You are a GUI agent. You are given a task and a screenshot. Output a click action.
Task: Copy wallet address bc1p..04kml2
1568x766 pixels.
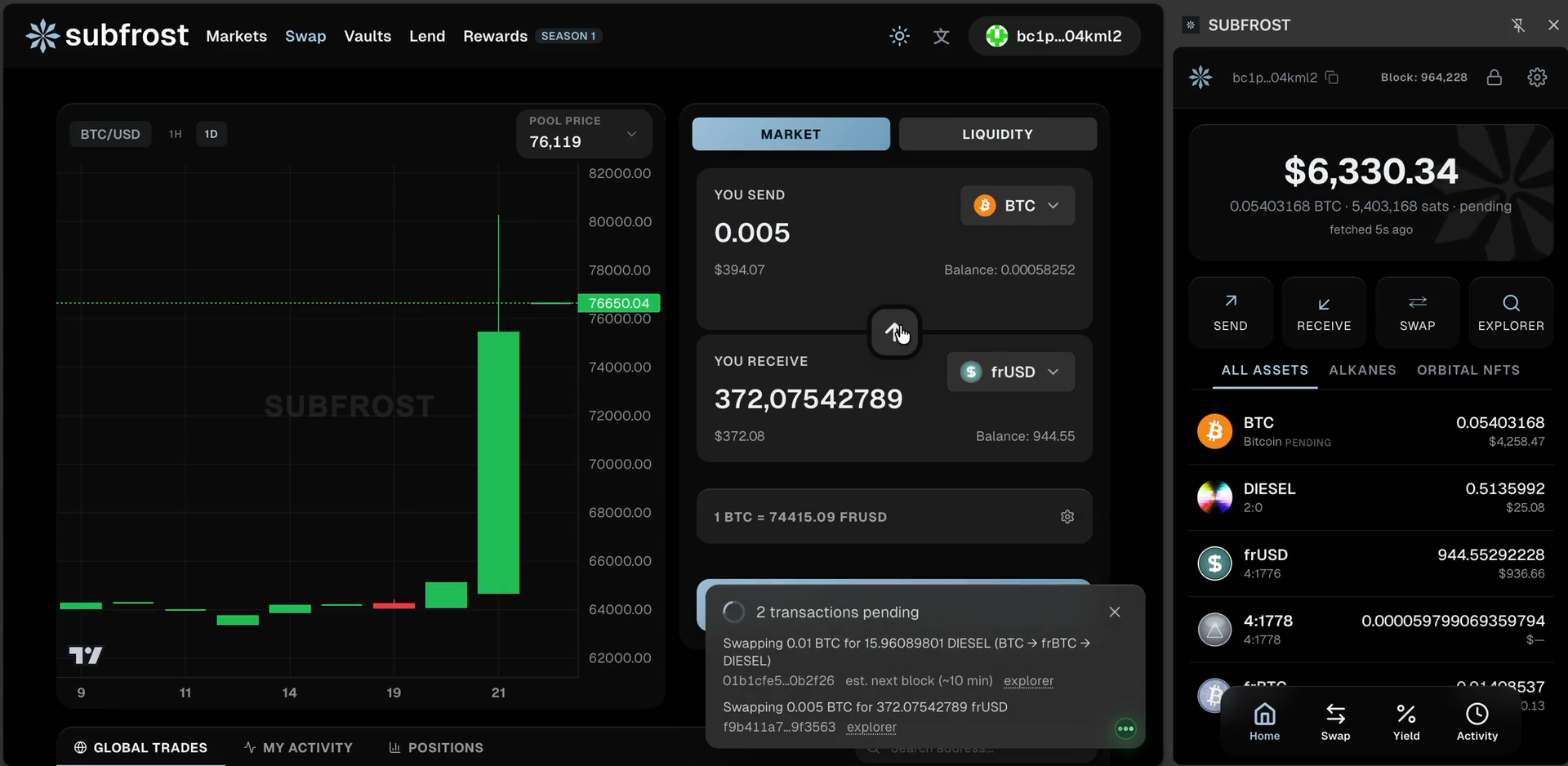(1332, 78)
